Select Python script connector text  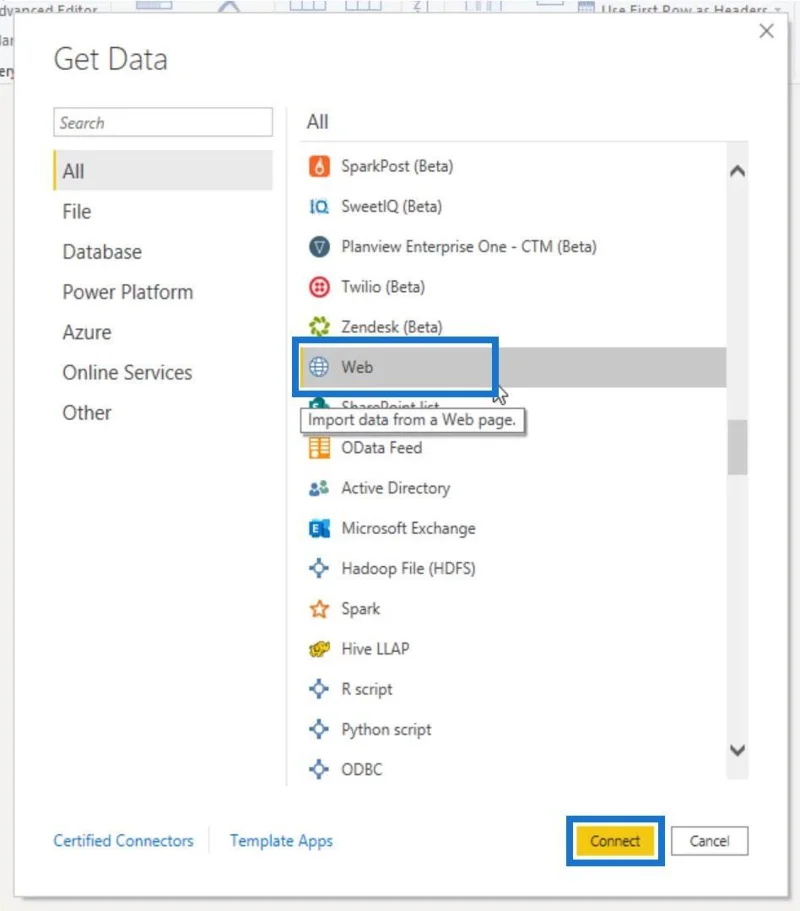(x=386, y=730)
